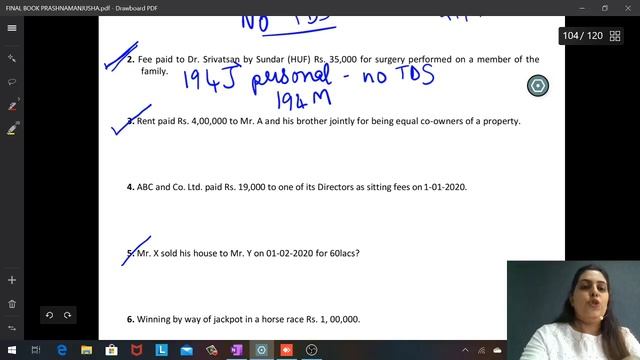The height and width of the screenshot is (360, 640).
Task: Undo the last annotation
Action: [49, 315]
